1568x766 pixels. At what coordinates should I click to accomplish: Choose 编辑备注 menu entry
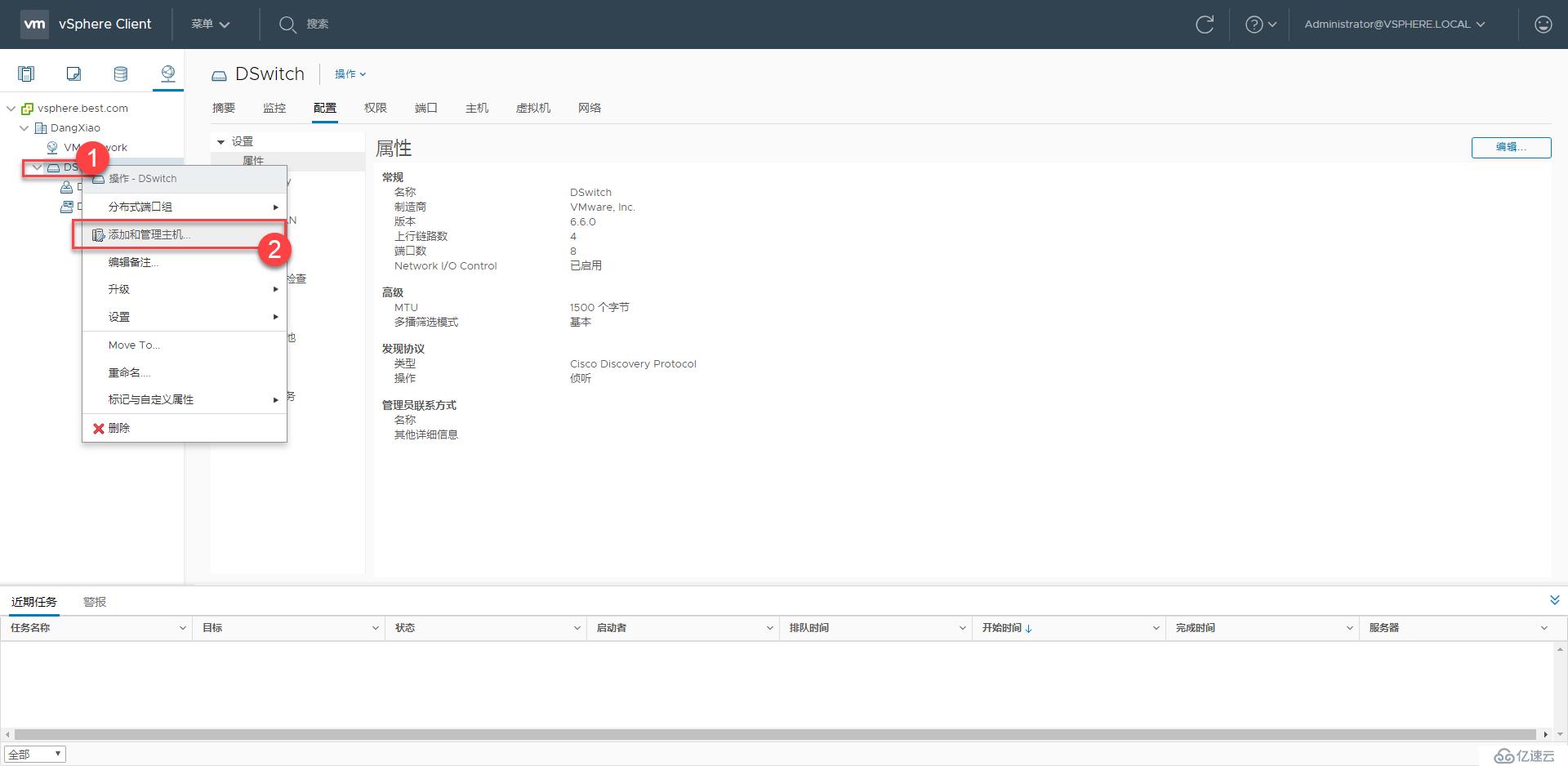[x=185, y=262]
